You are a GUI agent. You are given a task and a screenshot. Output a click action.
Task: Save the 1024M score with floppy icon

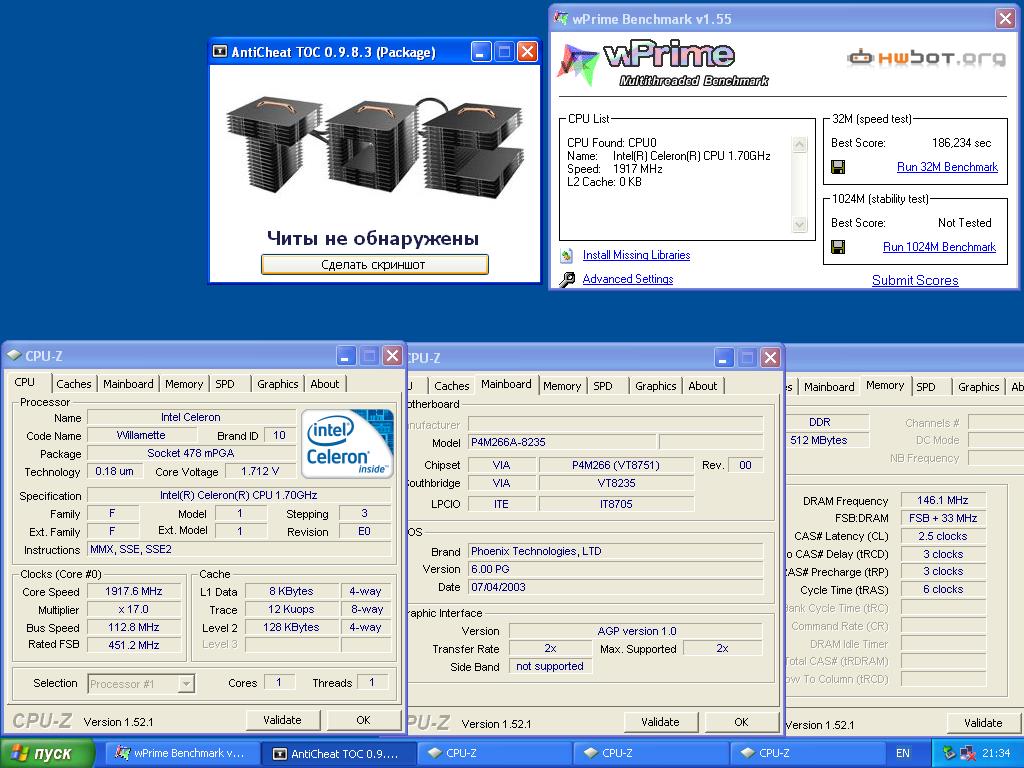(838, 247)
